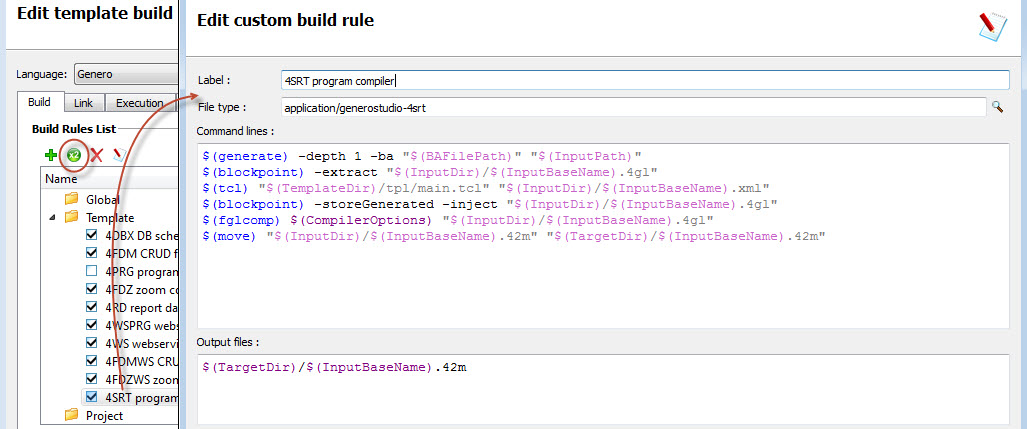Click the Project folder icon
The width and height of the screenshot is (1027, 429).
[71, 415]
